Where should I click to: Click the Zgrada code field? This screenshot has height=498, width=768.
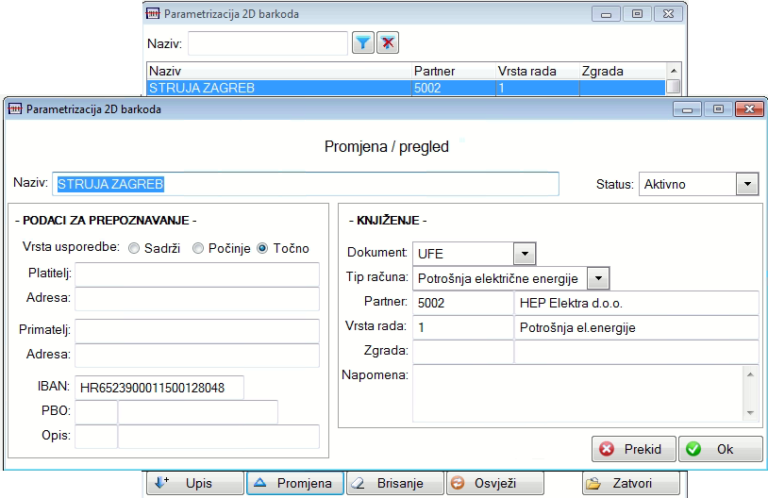(x=463, y=352)
